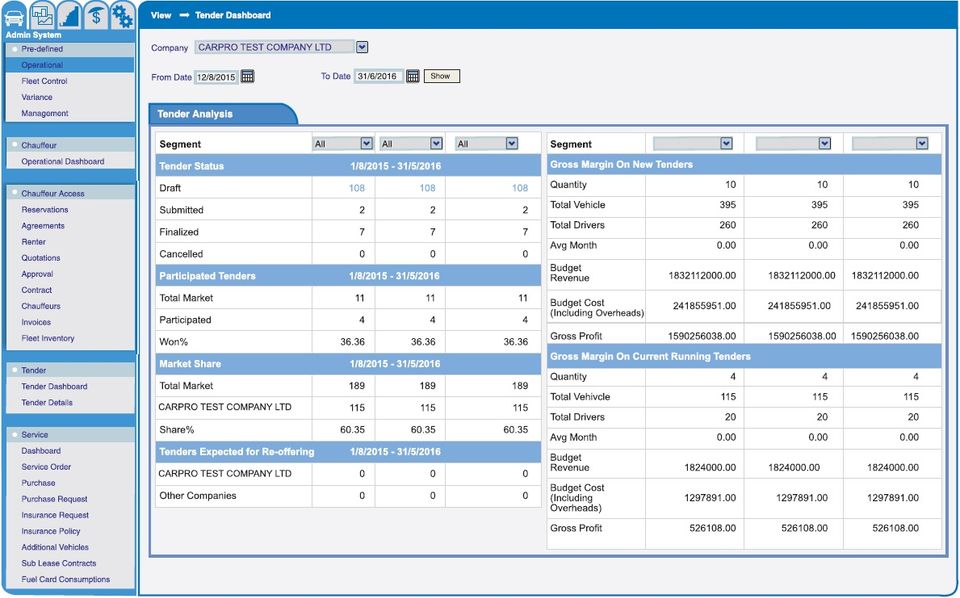Open the reports chart module icon
This screenshot has height=598, width=960.
pos(42,15)
